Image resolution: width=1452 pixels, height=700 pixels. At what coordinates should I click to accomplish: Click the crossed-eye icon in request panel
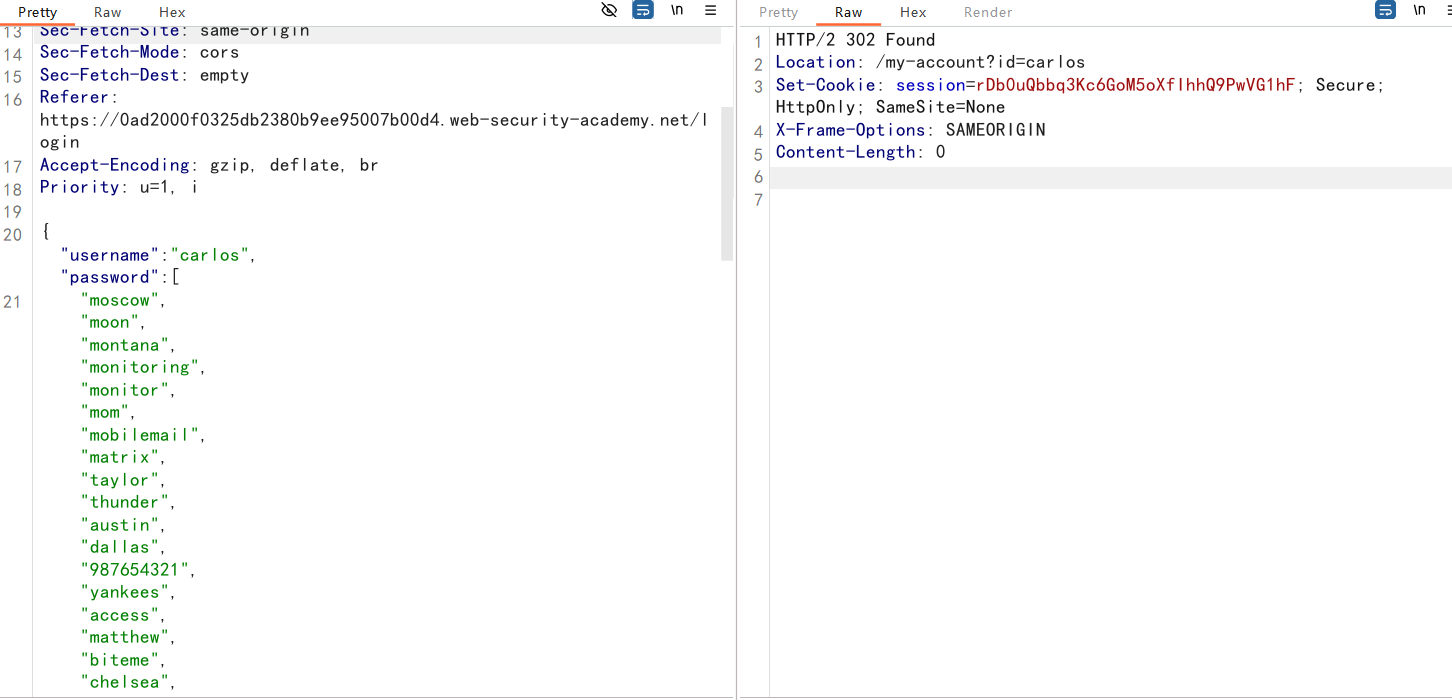[609, 10]
